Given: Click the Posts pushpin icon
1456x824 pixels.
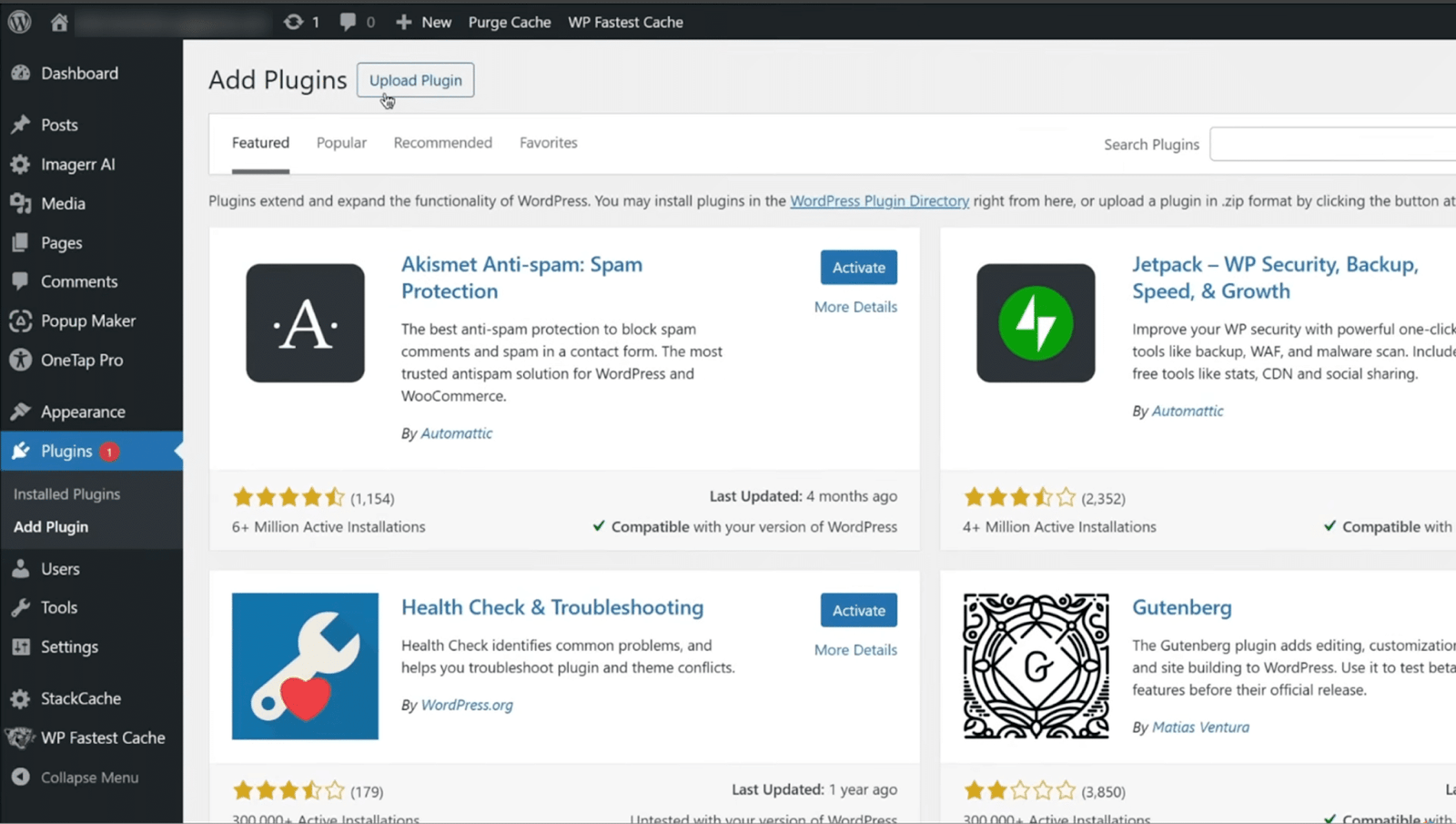Looking at the screenshot, I should click(21, 125).
